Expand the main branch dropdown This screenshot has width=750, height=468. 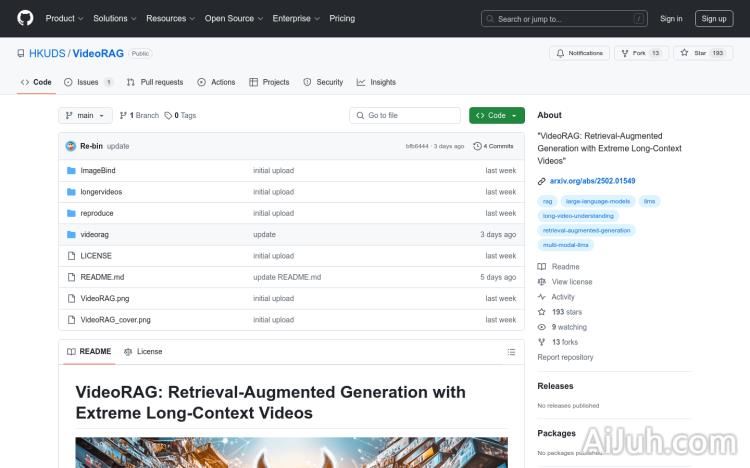pyautogui.click(x=85, y=115)
